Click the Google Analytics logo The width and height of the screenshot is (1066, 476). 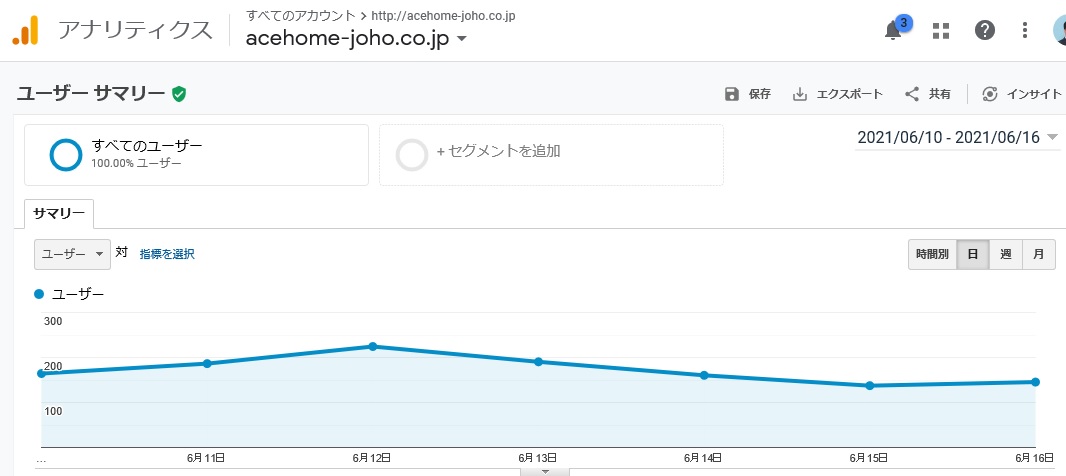pyautogui.click(x=26, y=31)
